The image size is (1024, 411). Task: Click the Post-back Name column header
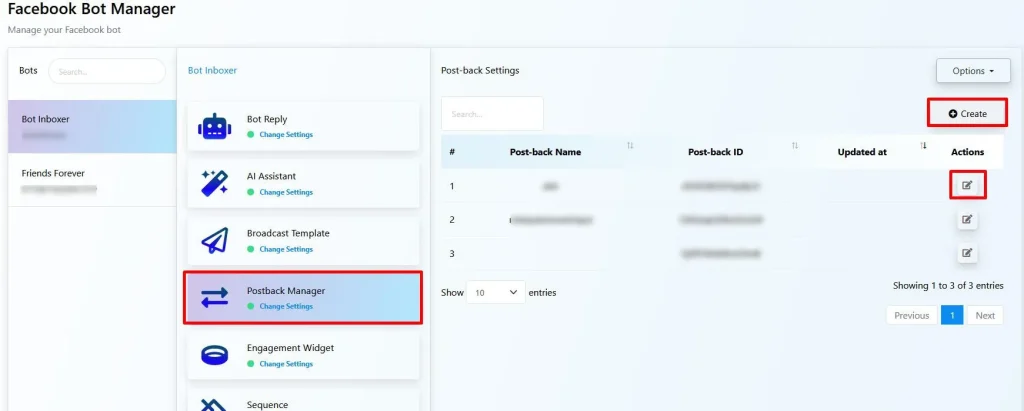click(545, 152)
